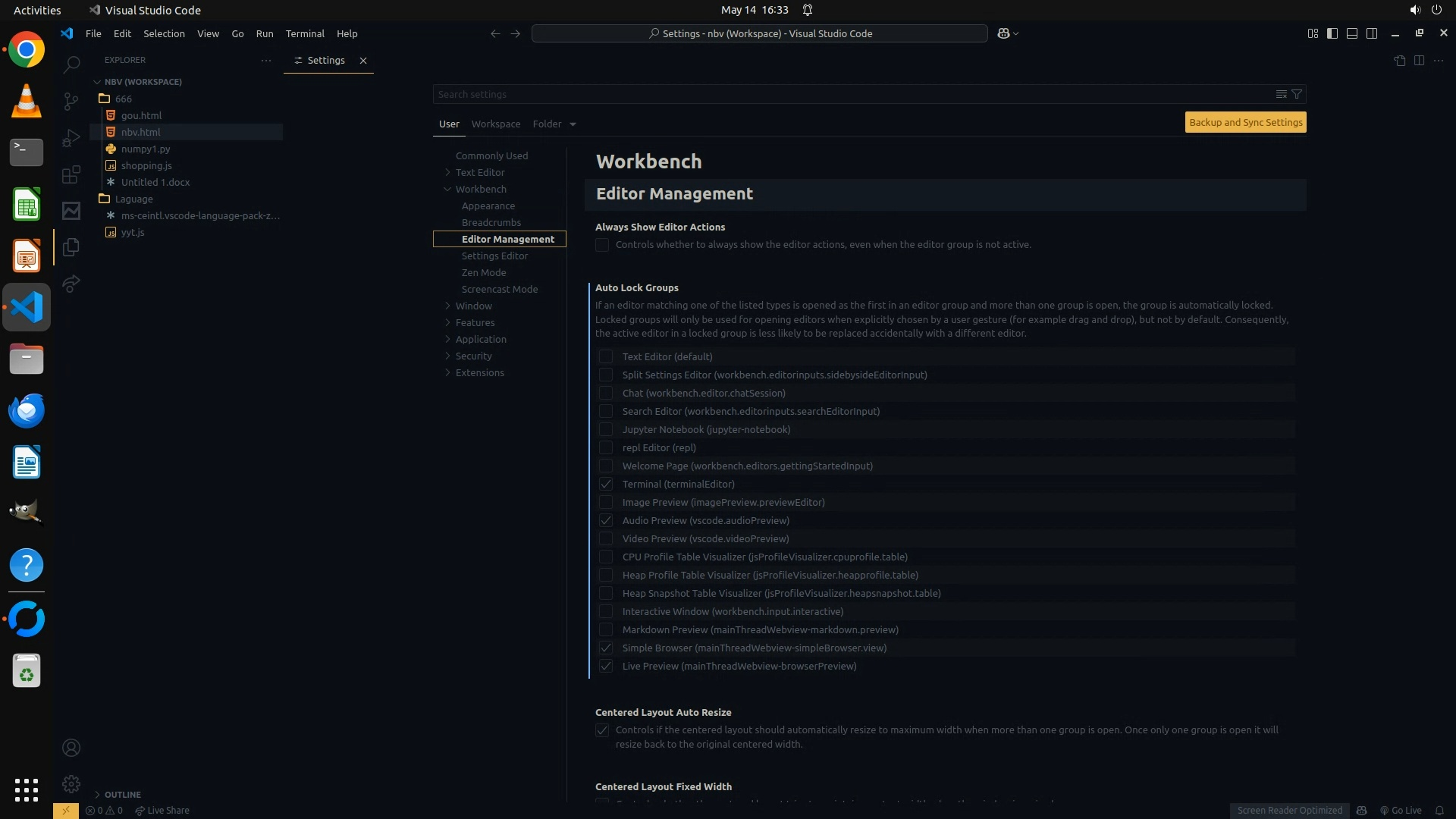This screenshot has height=819, width=1456.
Task: Open the Search view in activity bar
Action: pos(71,65)
